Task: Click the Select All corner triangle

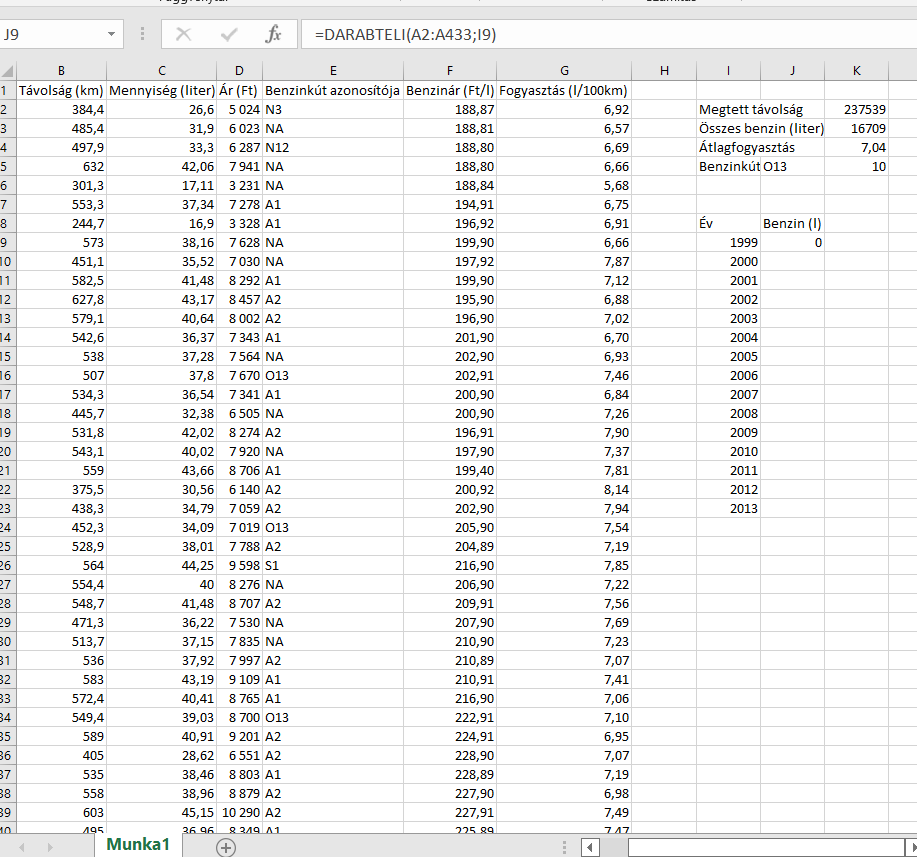Action: [x=7, y=71]
